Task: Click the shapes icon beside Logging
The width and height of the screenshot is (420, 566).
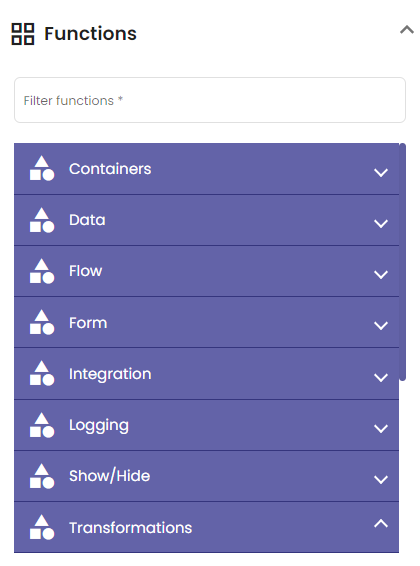Action: [42, 425]
